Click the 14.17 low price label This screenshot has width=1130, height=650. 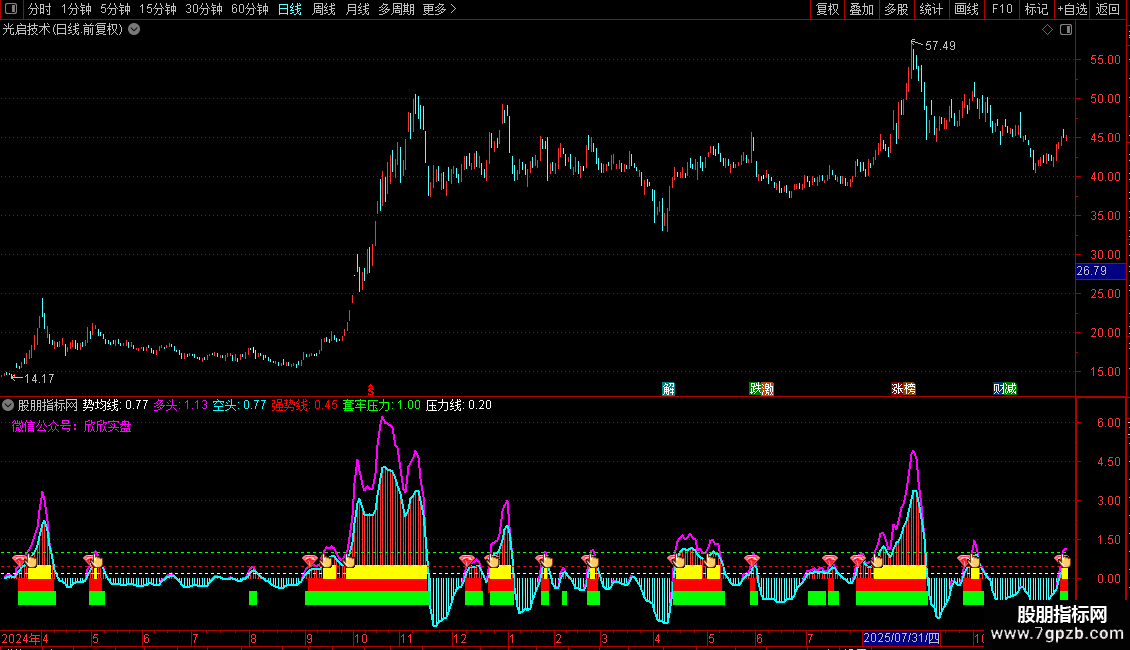(x=39, y=378)
